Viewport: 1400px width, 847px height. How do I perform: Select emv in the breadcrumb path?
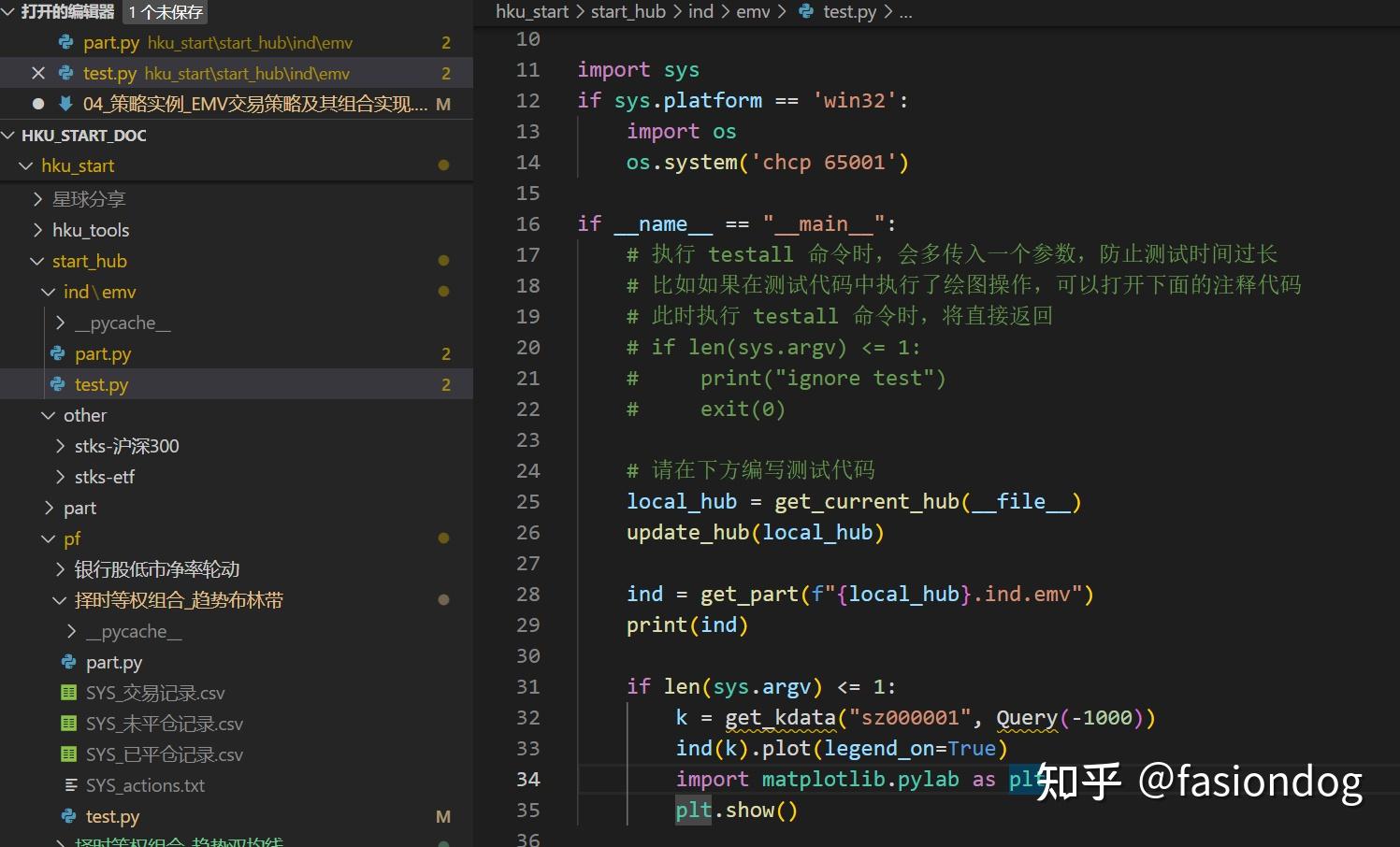coord(753,11)
